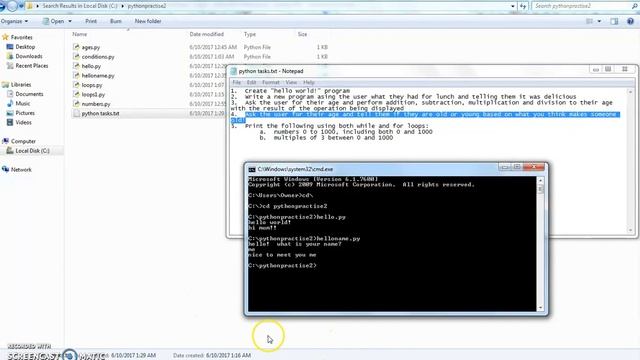This screenshot has height=360, width=640.
Task: Click Notepad scrollbar up arrow
Action: [630, 92]
